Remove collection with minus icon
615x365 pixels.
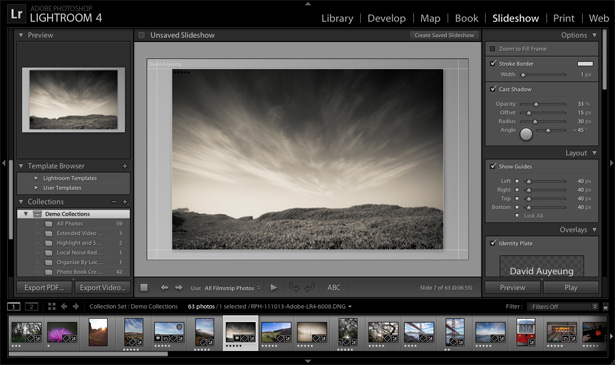click(114, 202)
